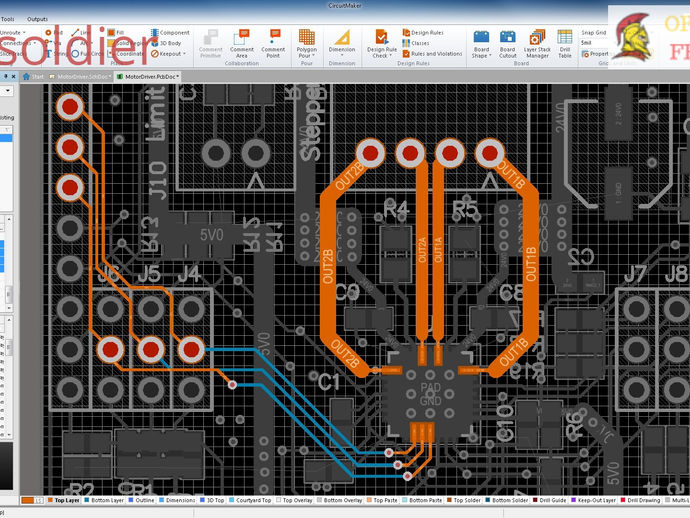
Task: Open Classes dialog
Action: (416, 43)
